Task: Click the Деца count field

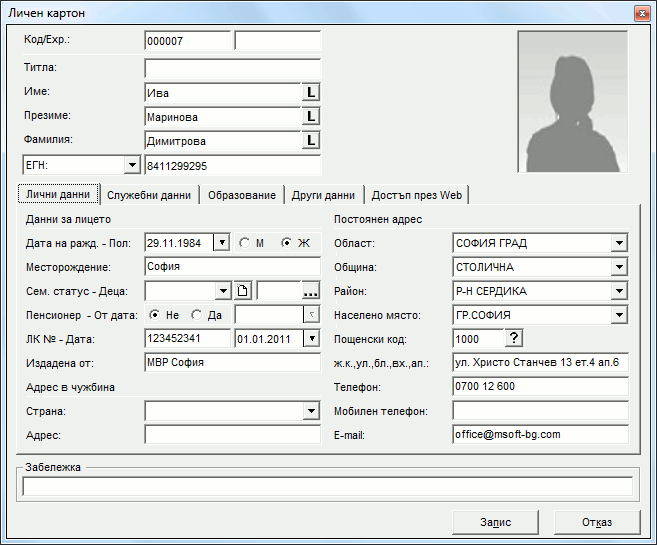Action: [279, 291]
